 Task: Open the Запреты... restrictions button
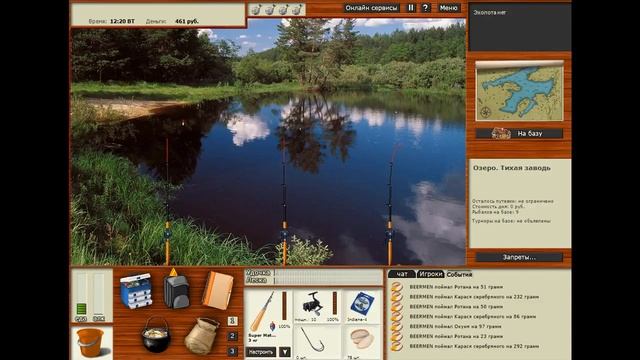click(519, 258)
